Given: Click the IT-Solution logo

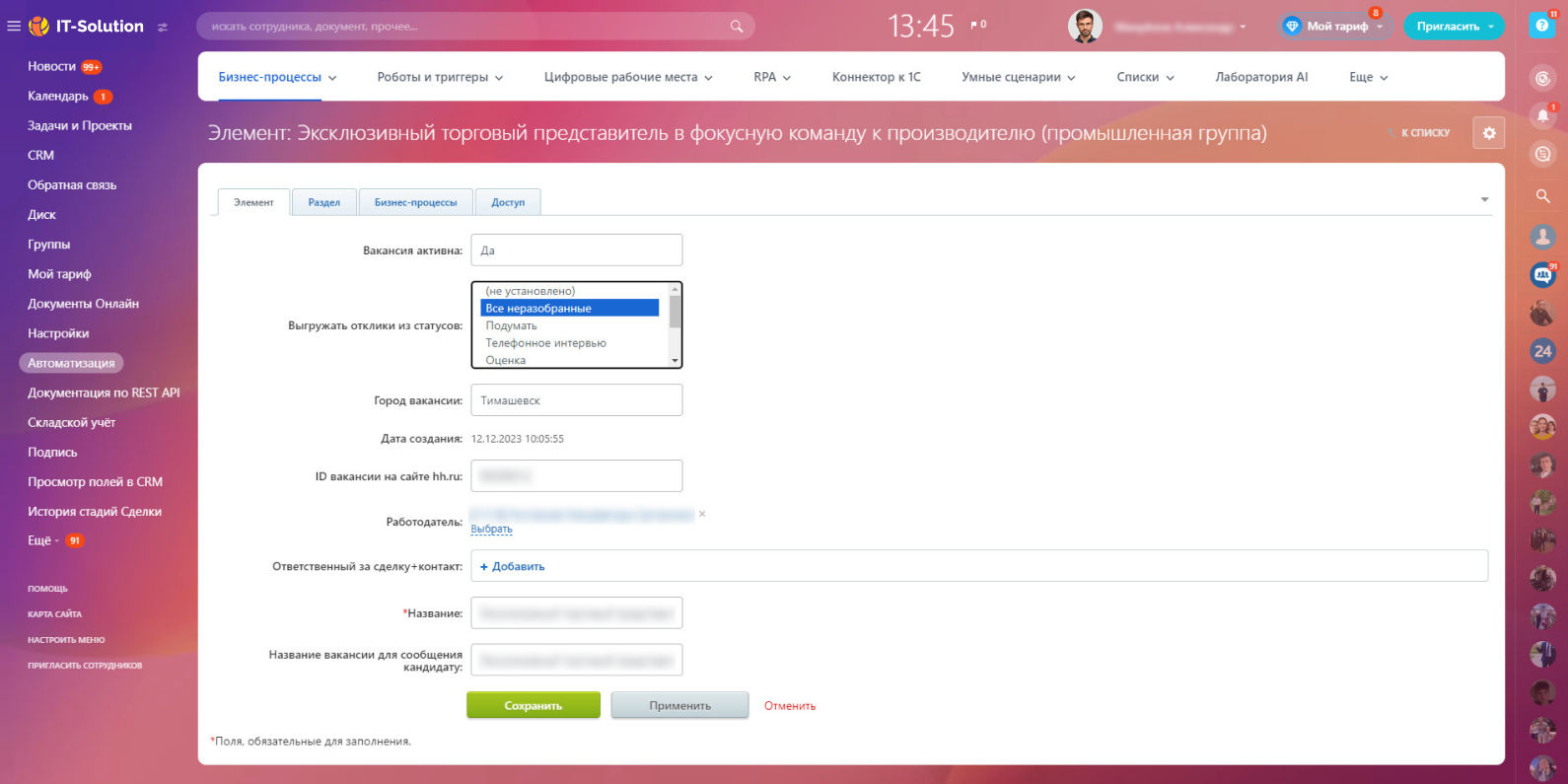Looking at the screenshot, I should tap(87, 27).
